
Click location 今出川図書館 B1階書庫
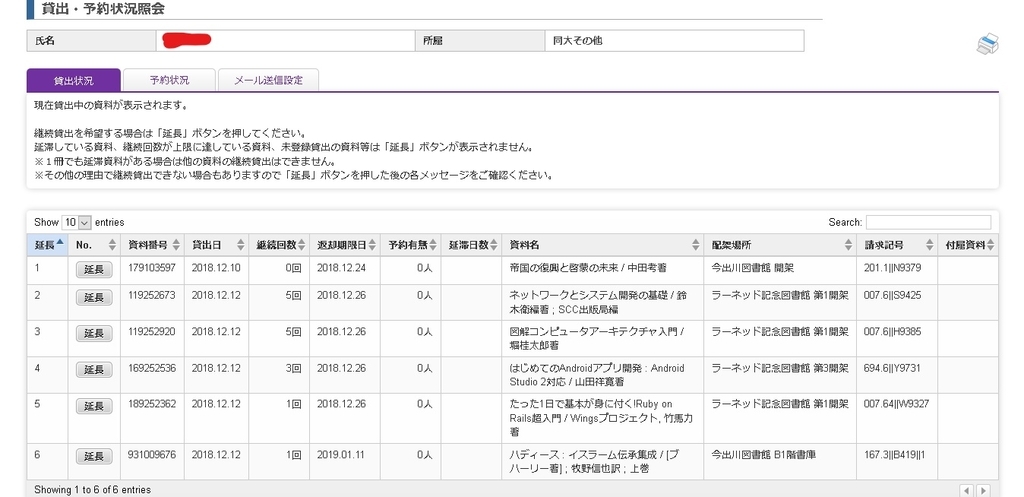pyautogui.click(x=763, y=455)
